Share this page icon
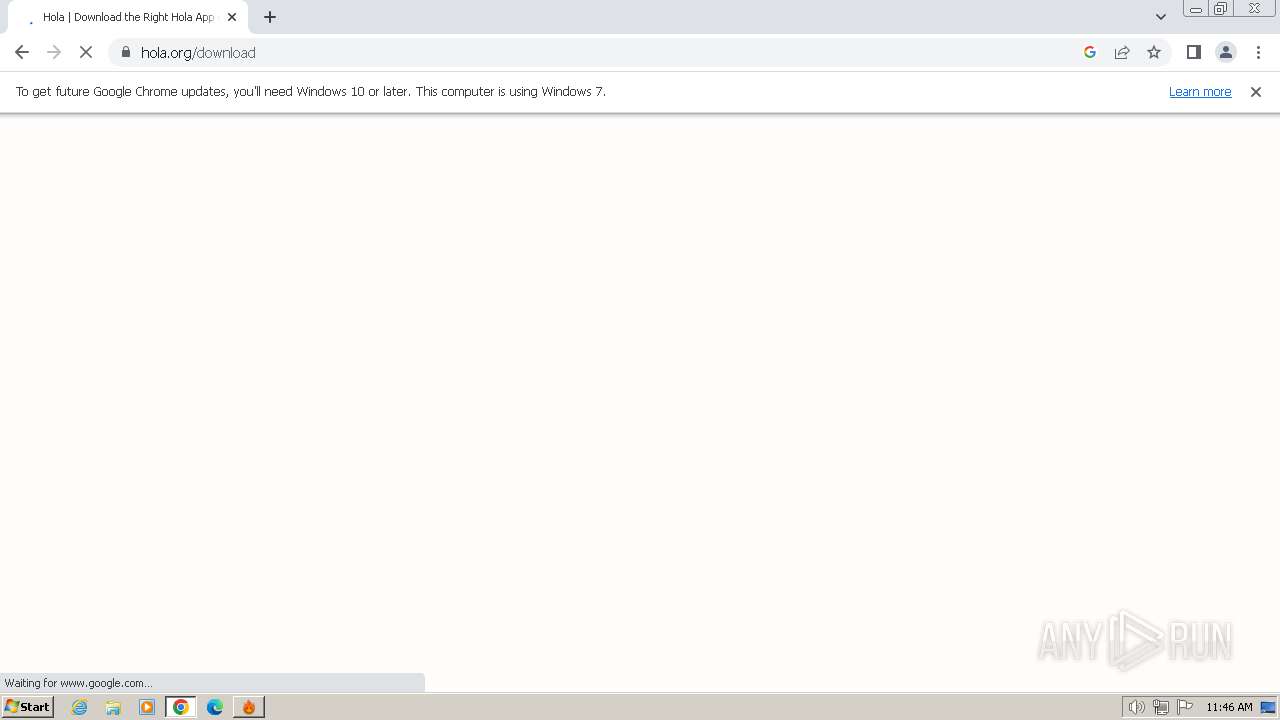This screenshot has height=720, width=1280. (1122, 52)
